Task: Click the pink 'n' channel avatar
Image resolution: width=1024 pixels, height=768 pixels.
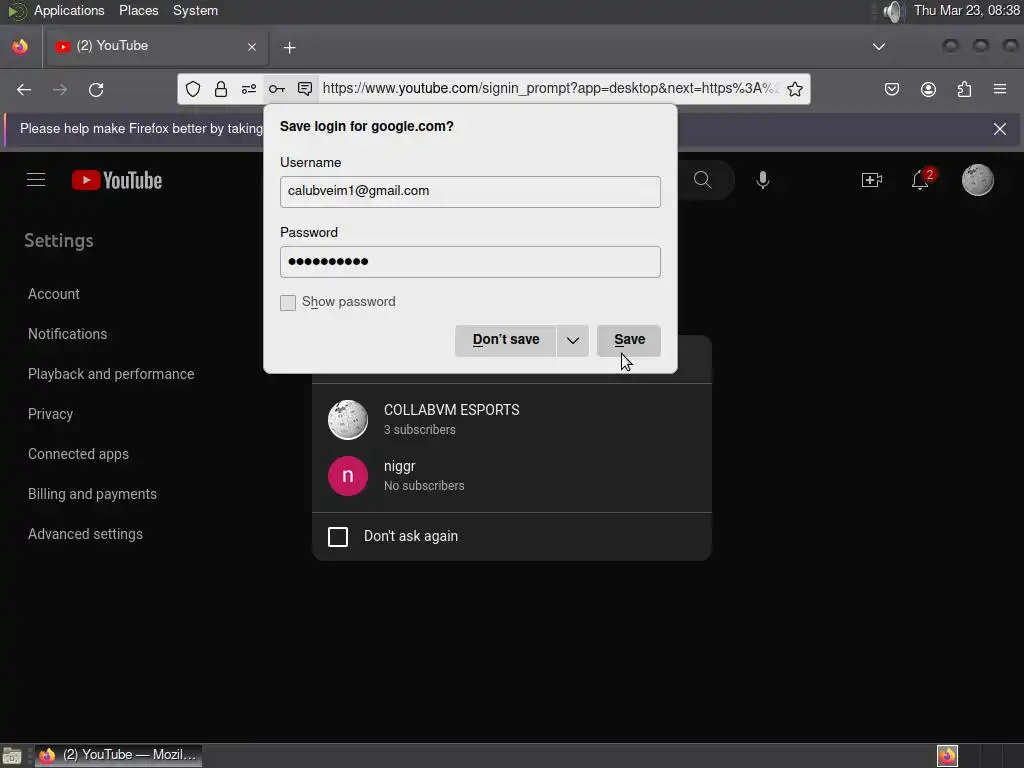Action: pyautogui.click(x=347, y=476)
